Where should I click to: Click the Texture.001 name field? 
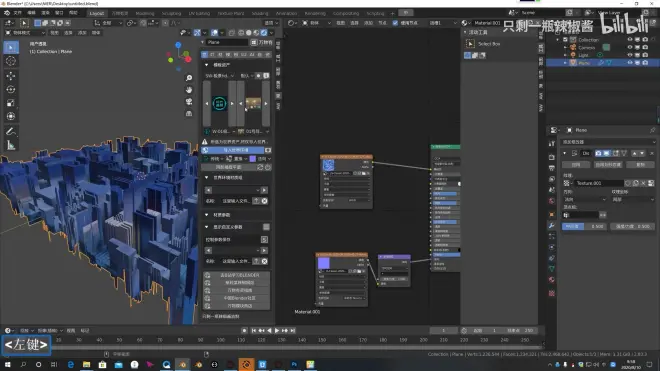[x=599, y=183]
